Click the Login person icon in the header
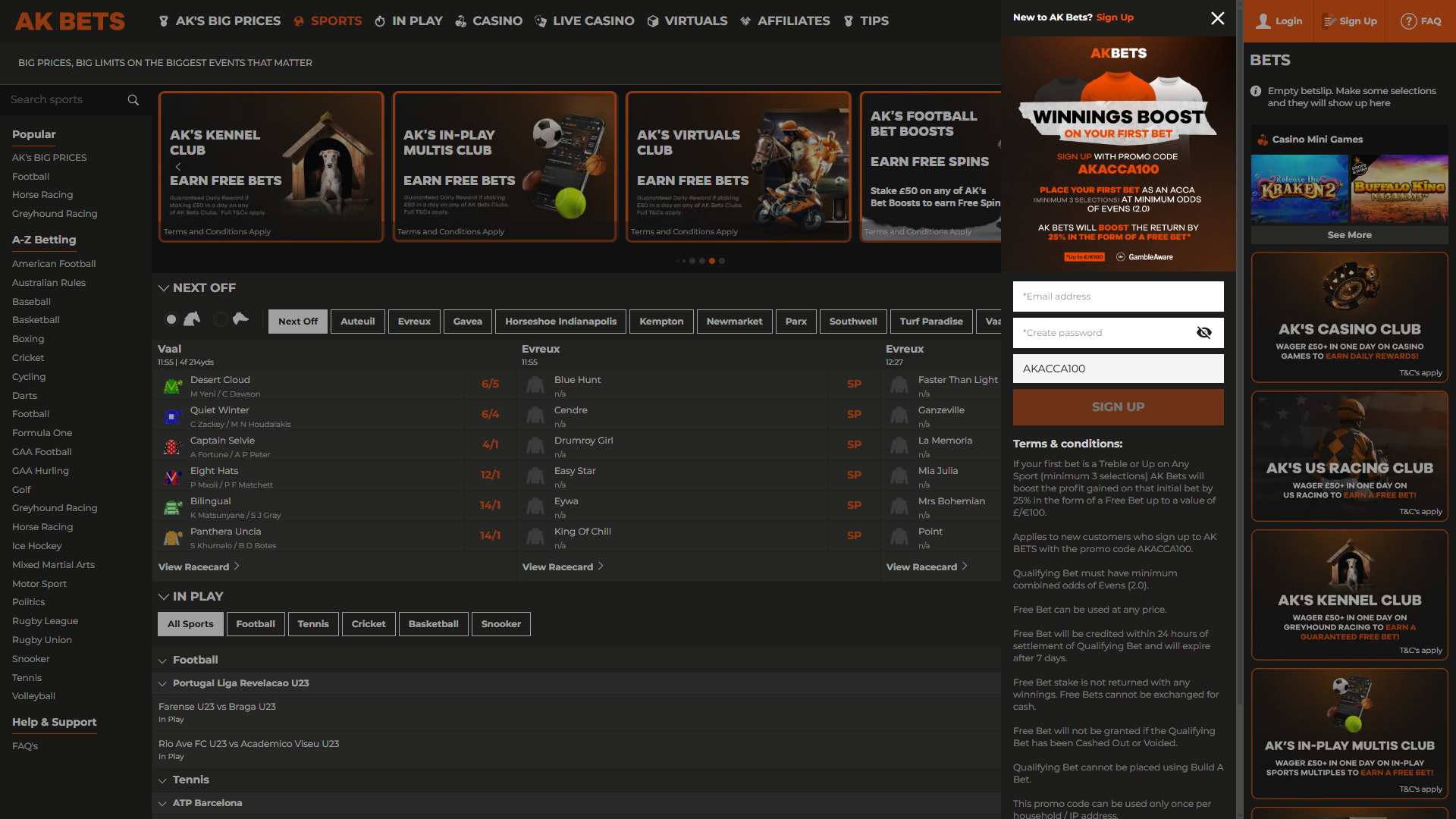1456x819 pixels. pyautogui.click(x=1263, y=20)
